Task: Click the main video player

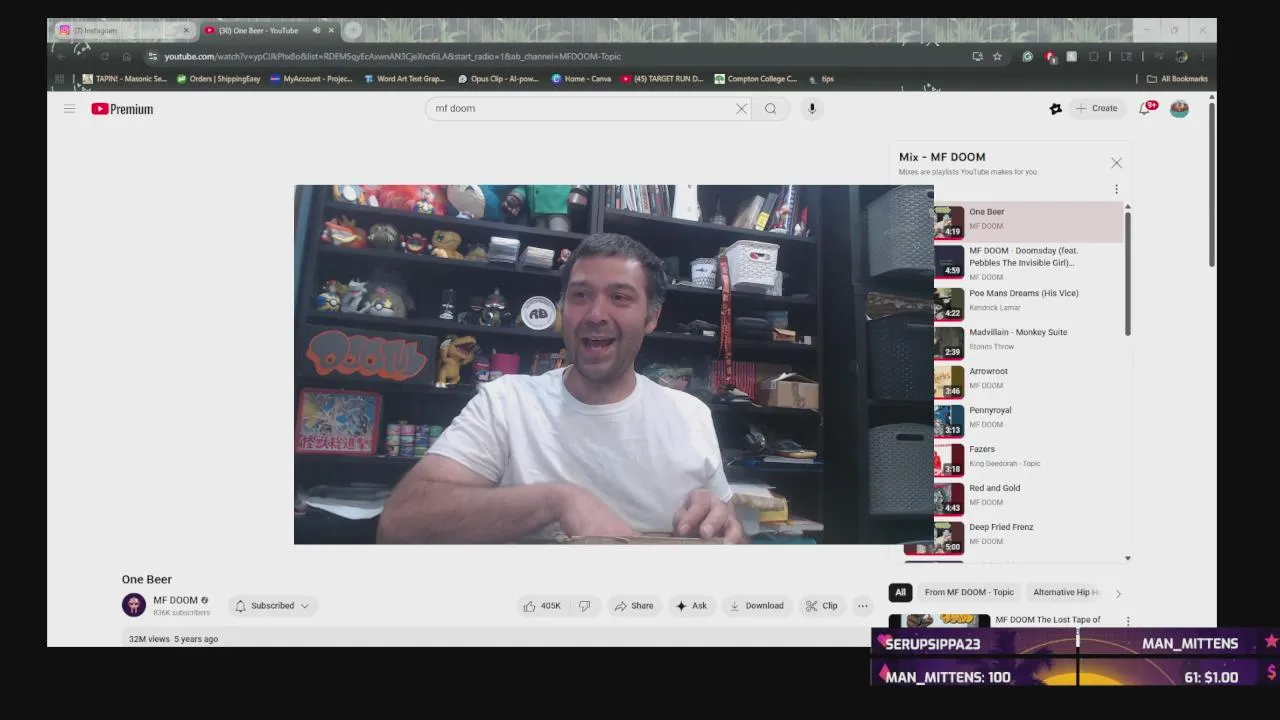Action: (x=613, y=364)
